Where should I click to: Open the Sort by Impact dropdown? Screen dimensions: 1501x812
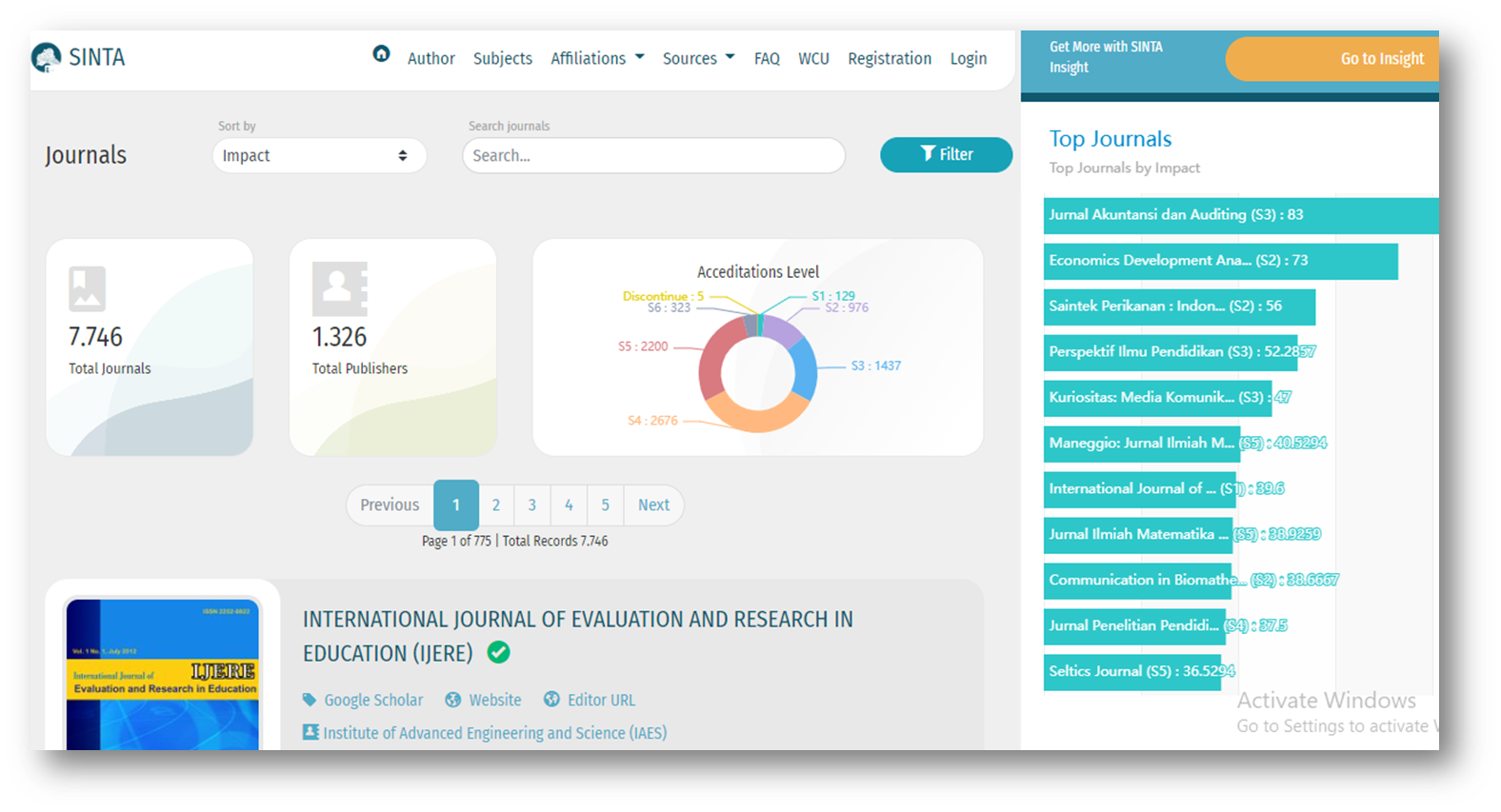pyautogui.click(x=319, y=155)
